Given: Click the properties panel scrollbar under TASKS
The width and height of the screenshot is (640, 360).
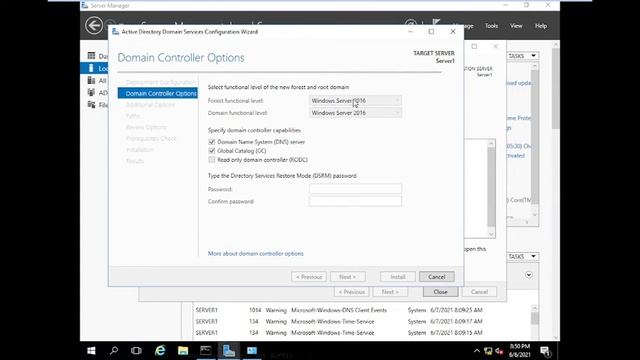Looking at the screenshot, I should coord(535,140).
